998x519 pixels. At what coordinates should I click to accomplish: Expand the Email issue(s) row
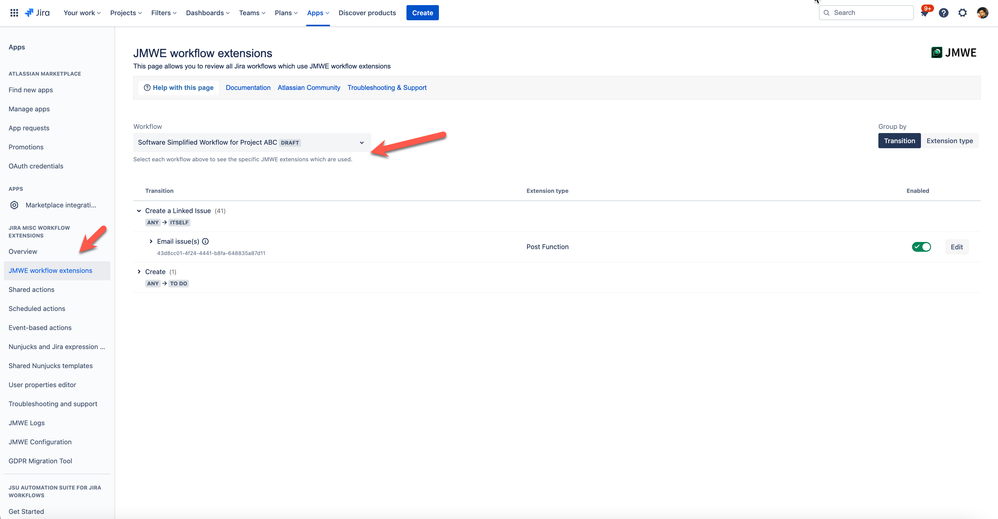[151, 241]
